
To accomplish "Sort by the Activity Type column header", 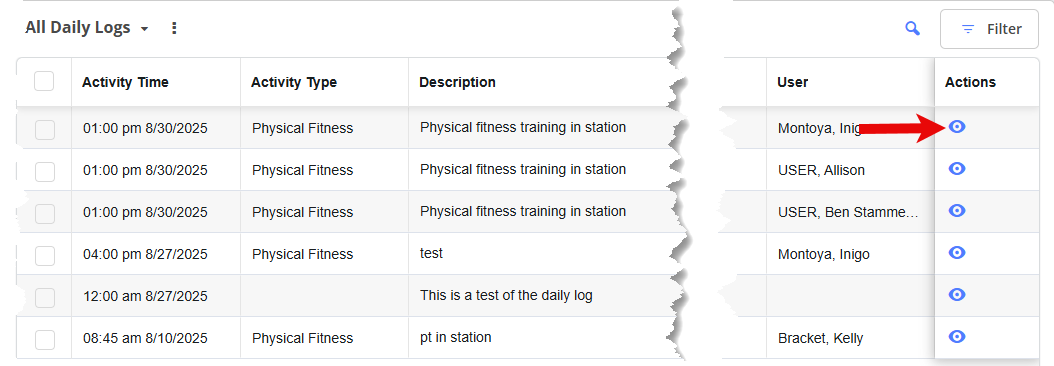I will pos(294,82).
